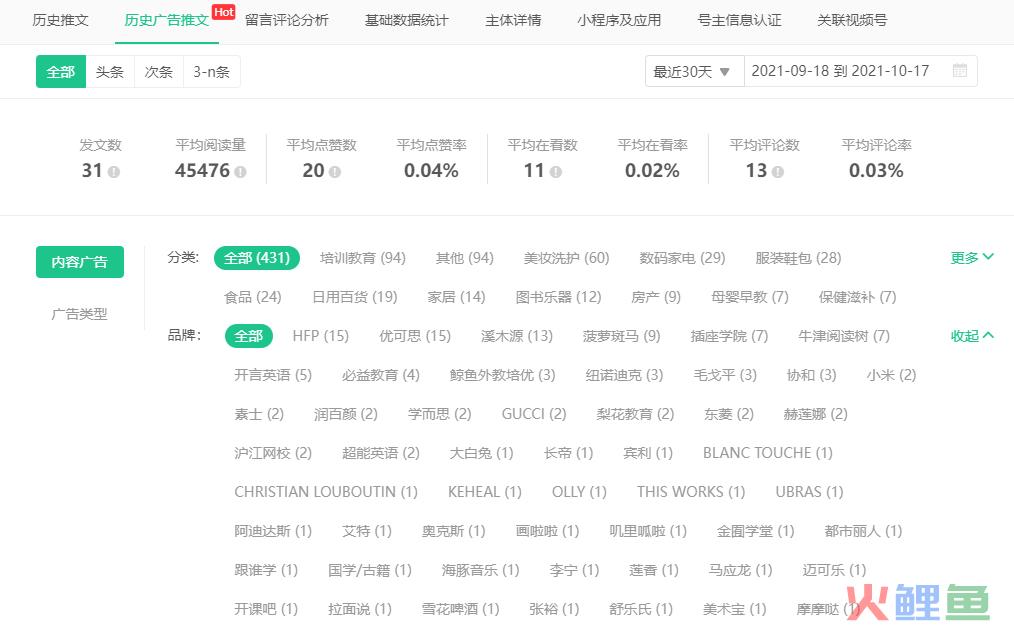1014x626 pixels.
Task: Filter brand GUCCI (2)
Action: [x=534, y=414]
